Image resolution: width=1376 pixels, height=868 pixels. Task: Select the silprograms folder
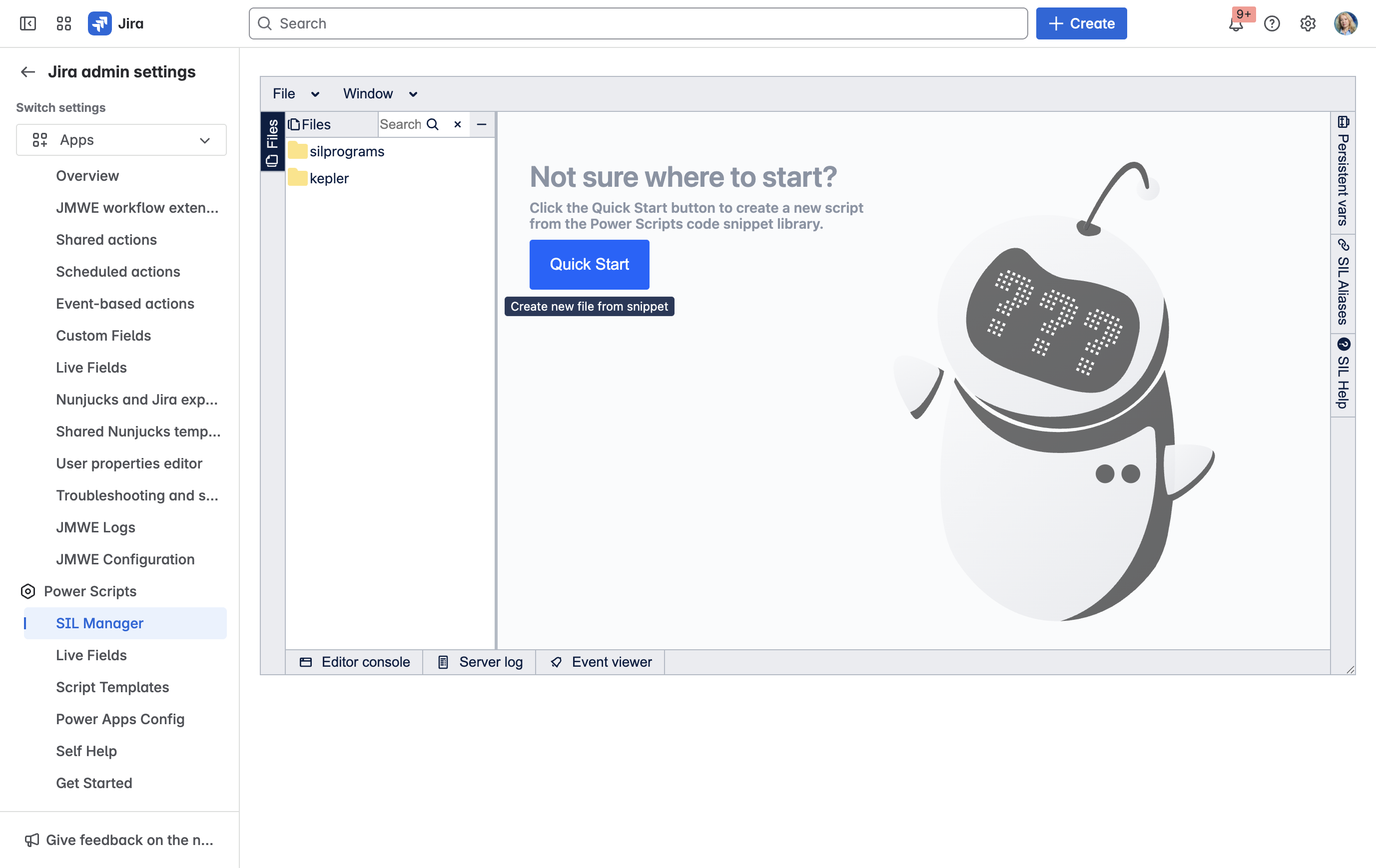pyautogui.click(x=347, y=151)
